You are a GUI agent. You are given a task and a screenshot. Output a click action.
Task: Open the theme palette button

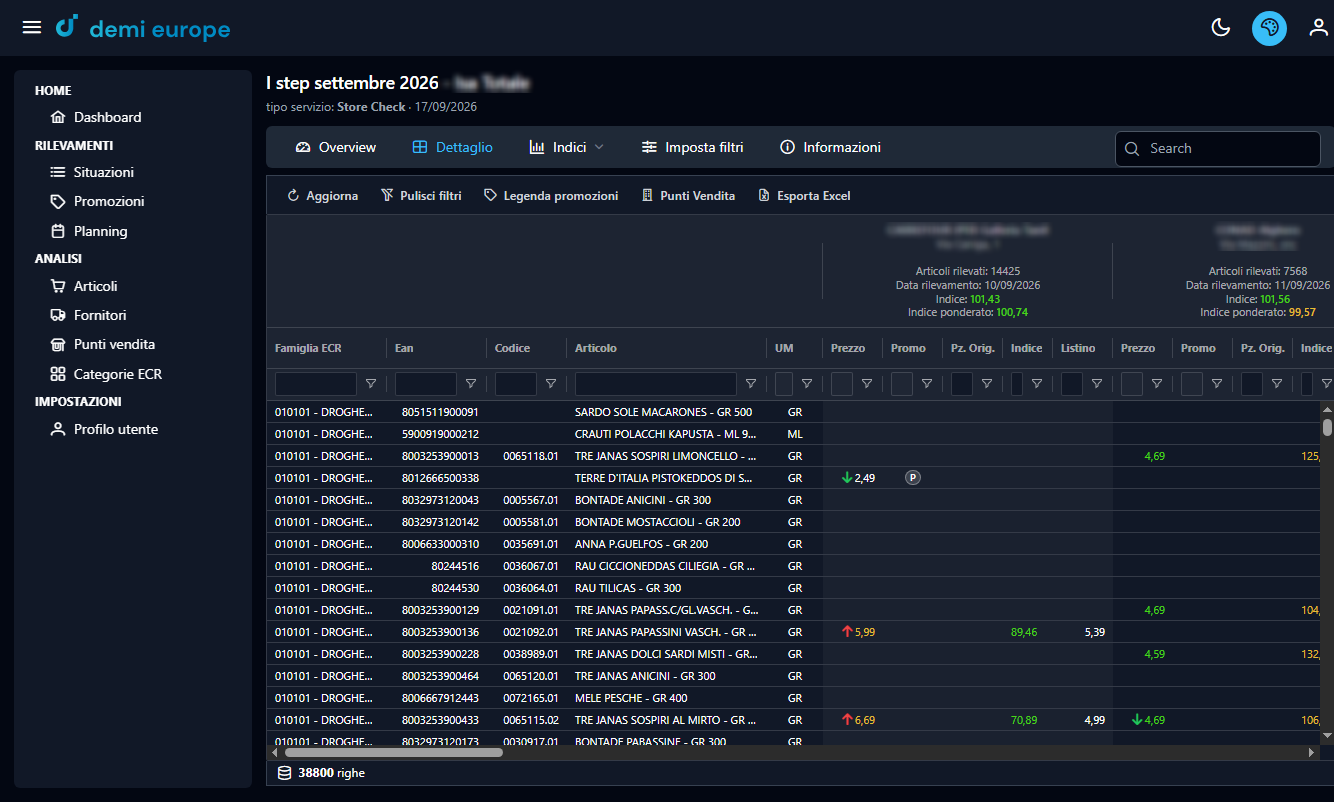click(1269, 28)
